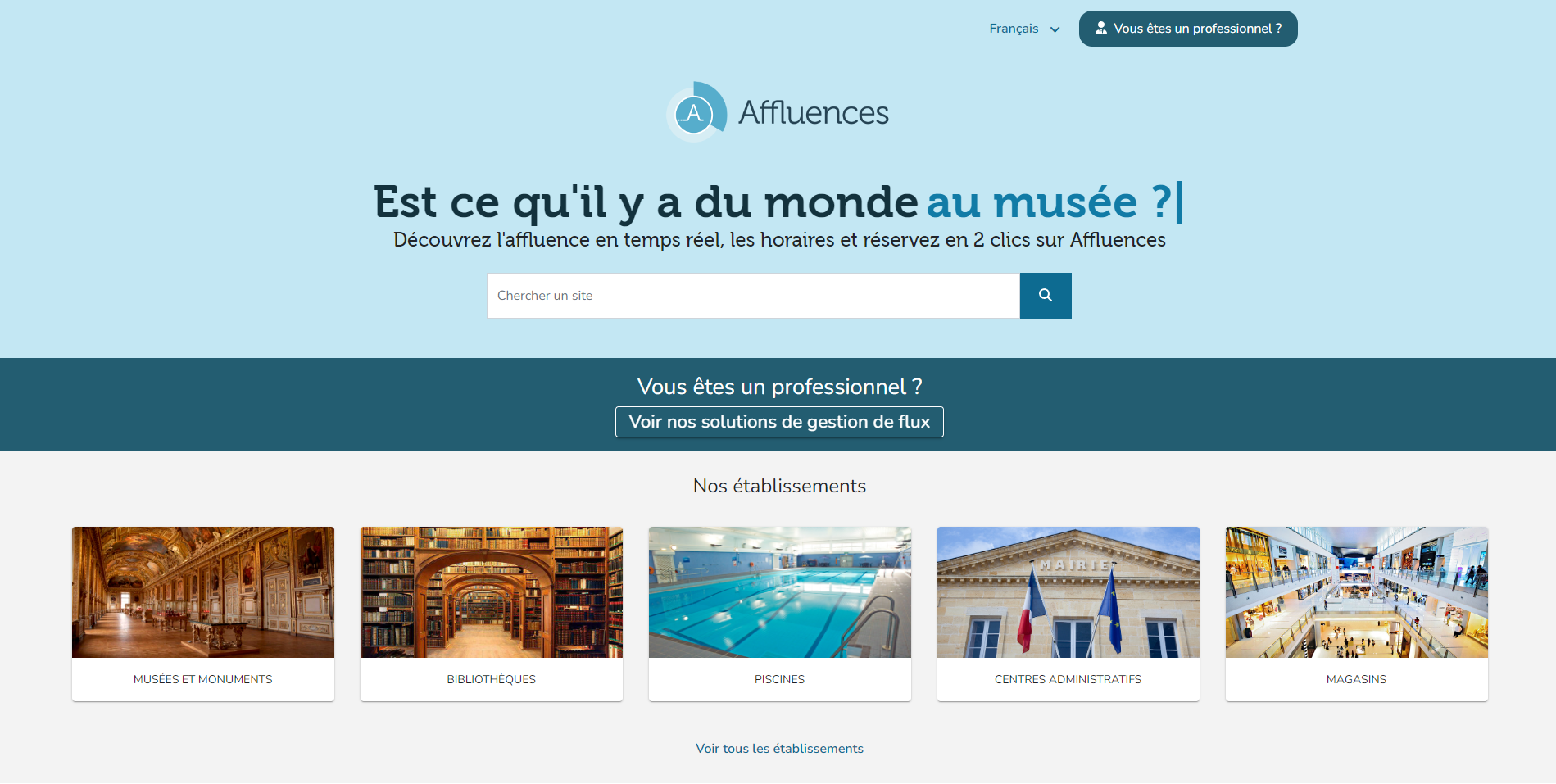
Task: Open the Magasins shopping mall photo
Action: point(1357,592)
